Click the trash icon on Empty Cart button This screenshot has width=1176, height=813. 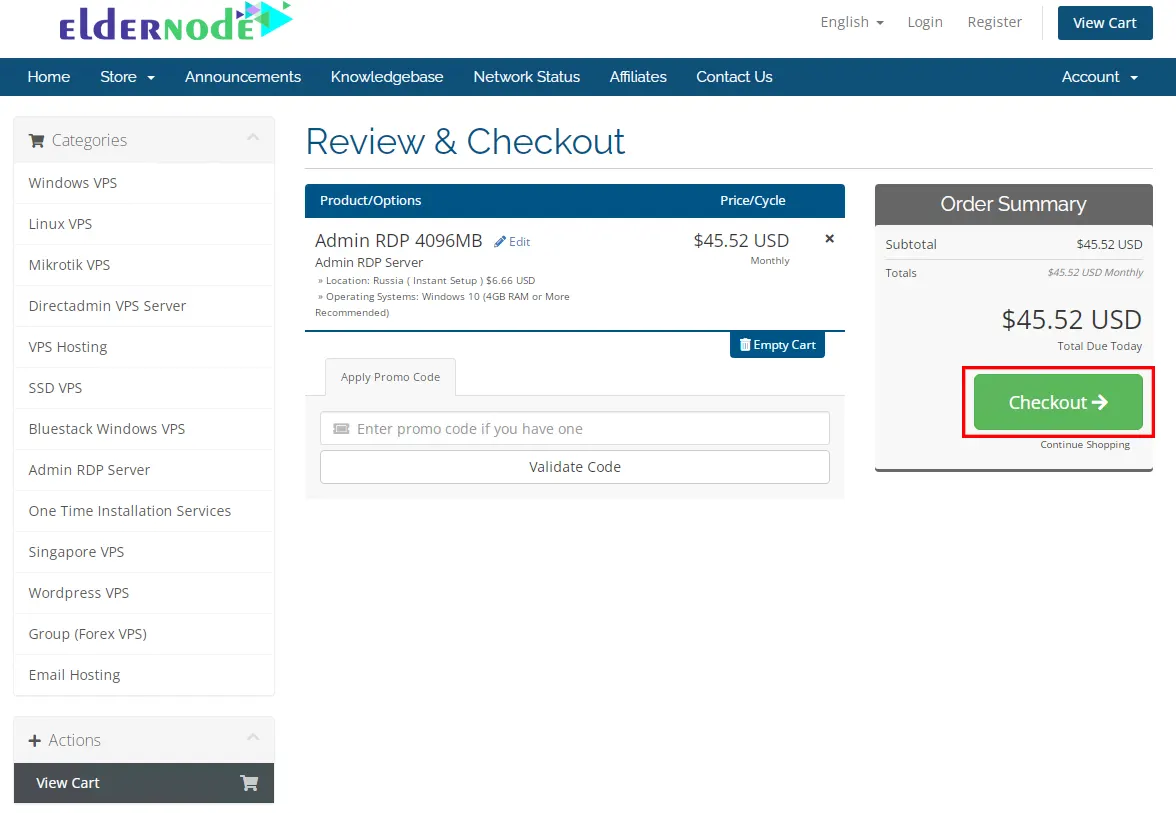point(744,344)
